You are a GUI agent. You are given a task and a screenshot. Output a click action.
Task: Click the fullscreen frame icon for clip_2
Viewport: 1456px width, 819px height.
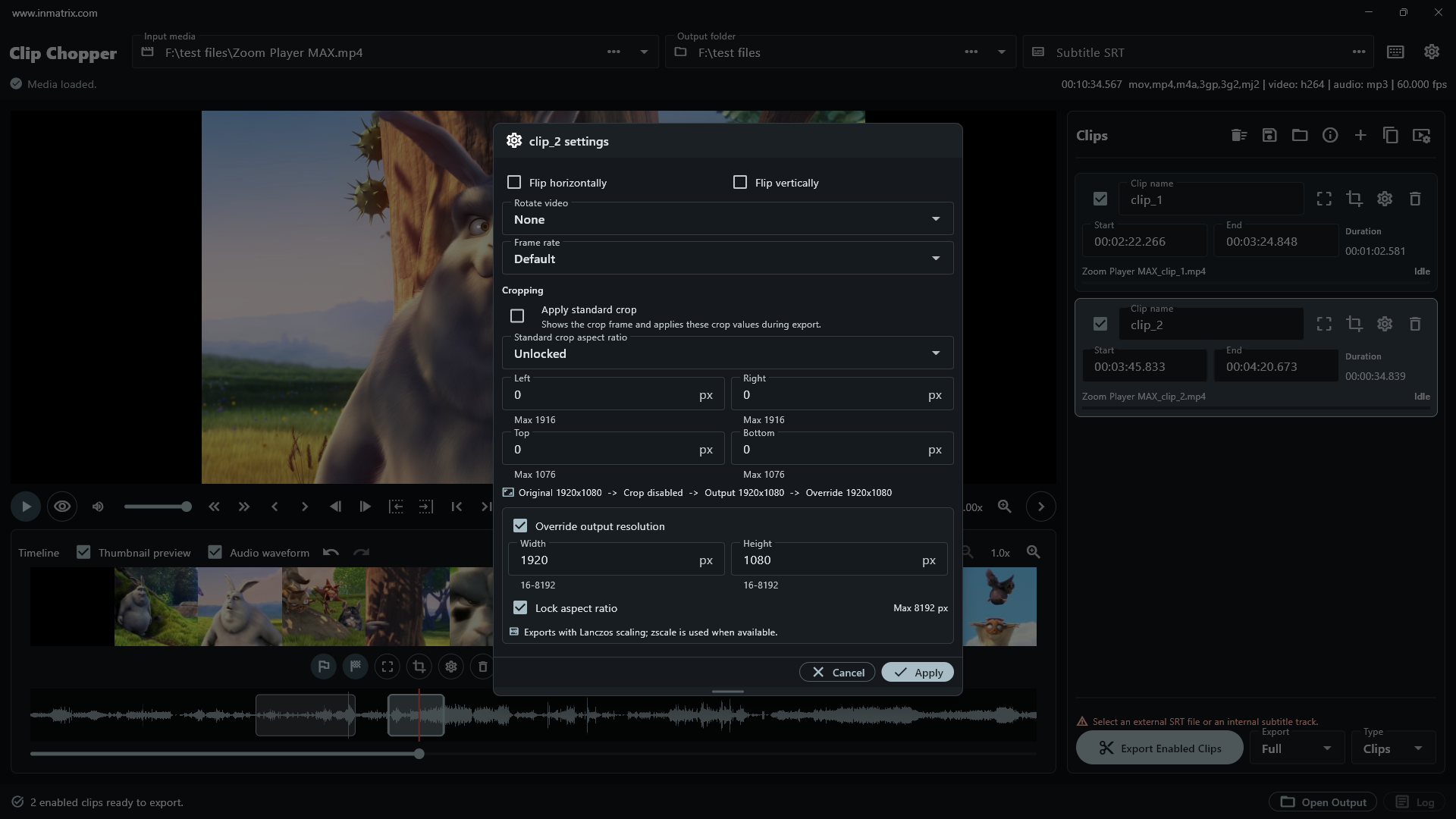(1324, 324)
